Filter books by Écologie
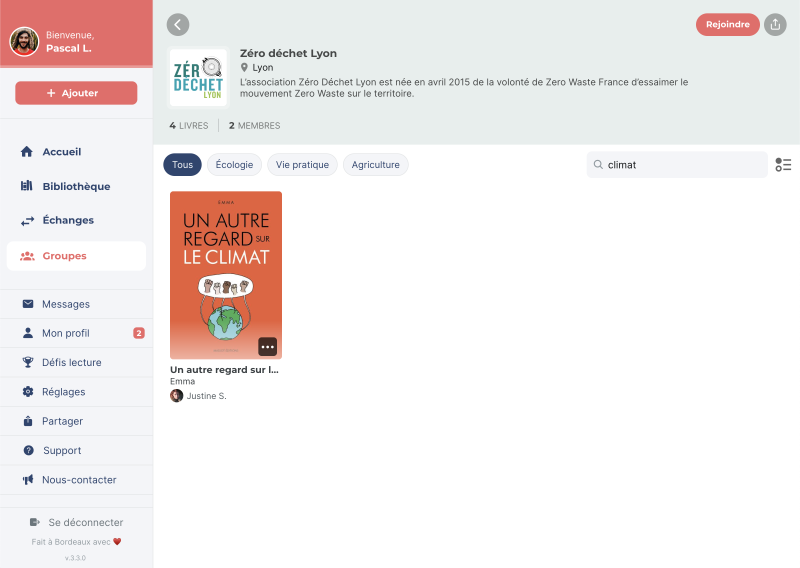The image size is (800, 568). (x=234, y=165)
